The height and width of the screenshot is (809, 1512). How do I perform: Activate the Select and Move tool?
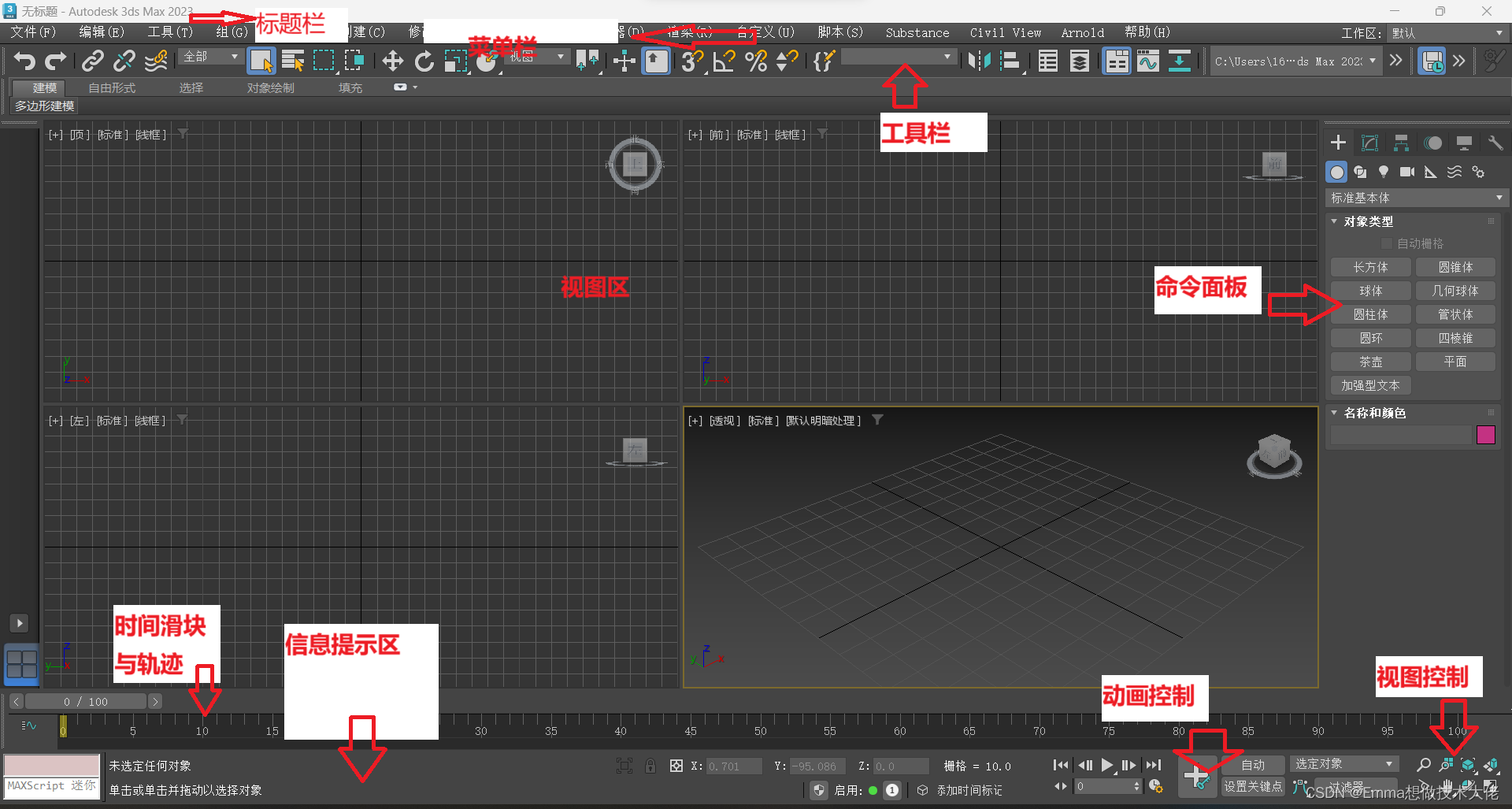[x=392, y=61]
